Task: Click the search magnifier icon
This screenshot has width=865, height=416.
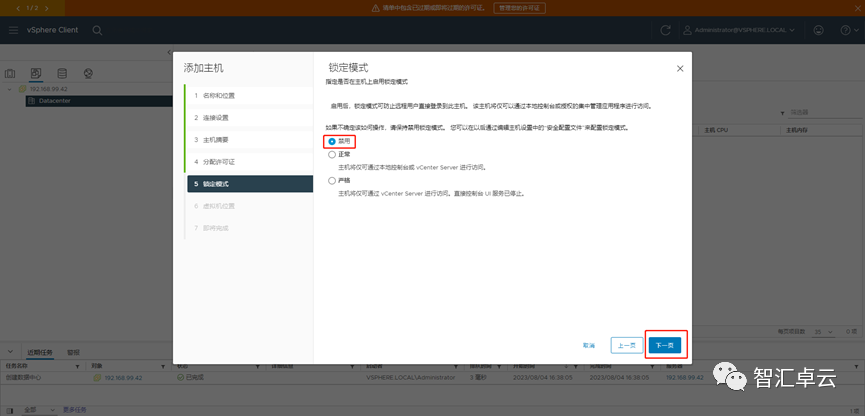Action: [97, 30]
